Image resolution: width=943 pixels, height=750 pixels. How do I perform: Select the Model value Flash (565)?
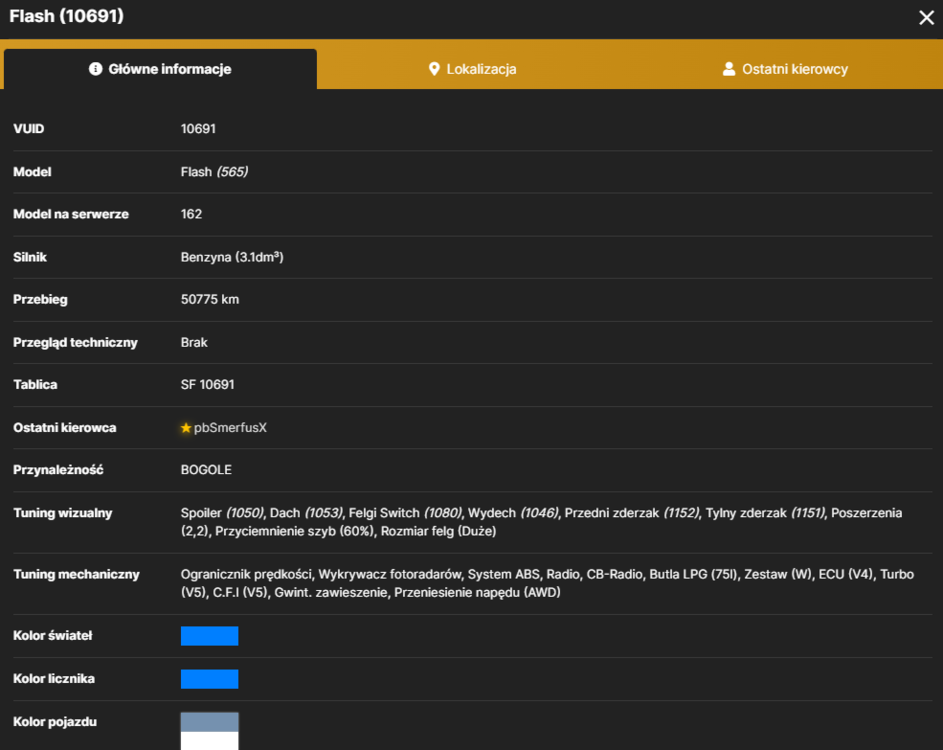(214, 172)
